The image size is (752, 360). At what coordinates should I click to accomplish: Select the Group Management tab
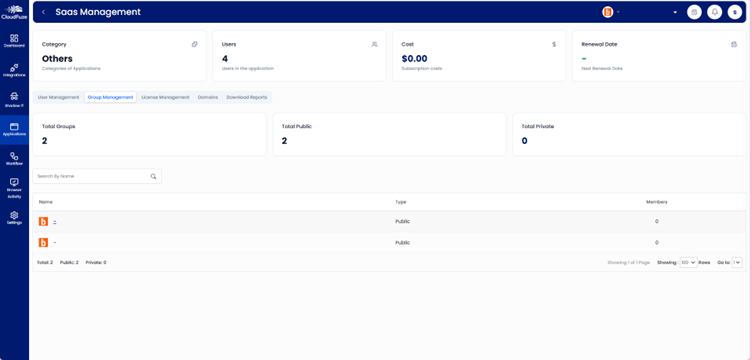click(x=110, y=97)
